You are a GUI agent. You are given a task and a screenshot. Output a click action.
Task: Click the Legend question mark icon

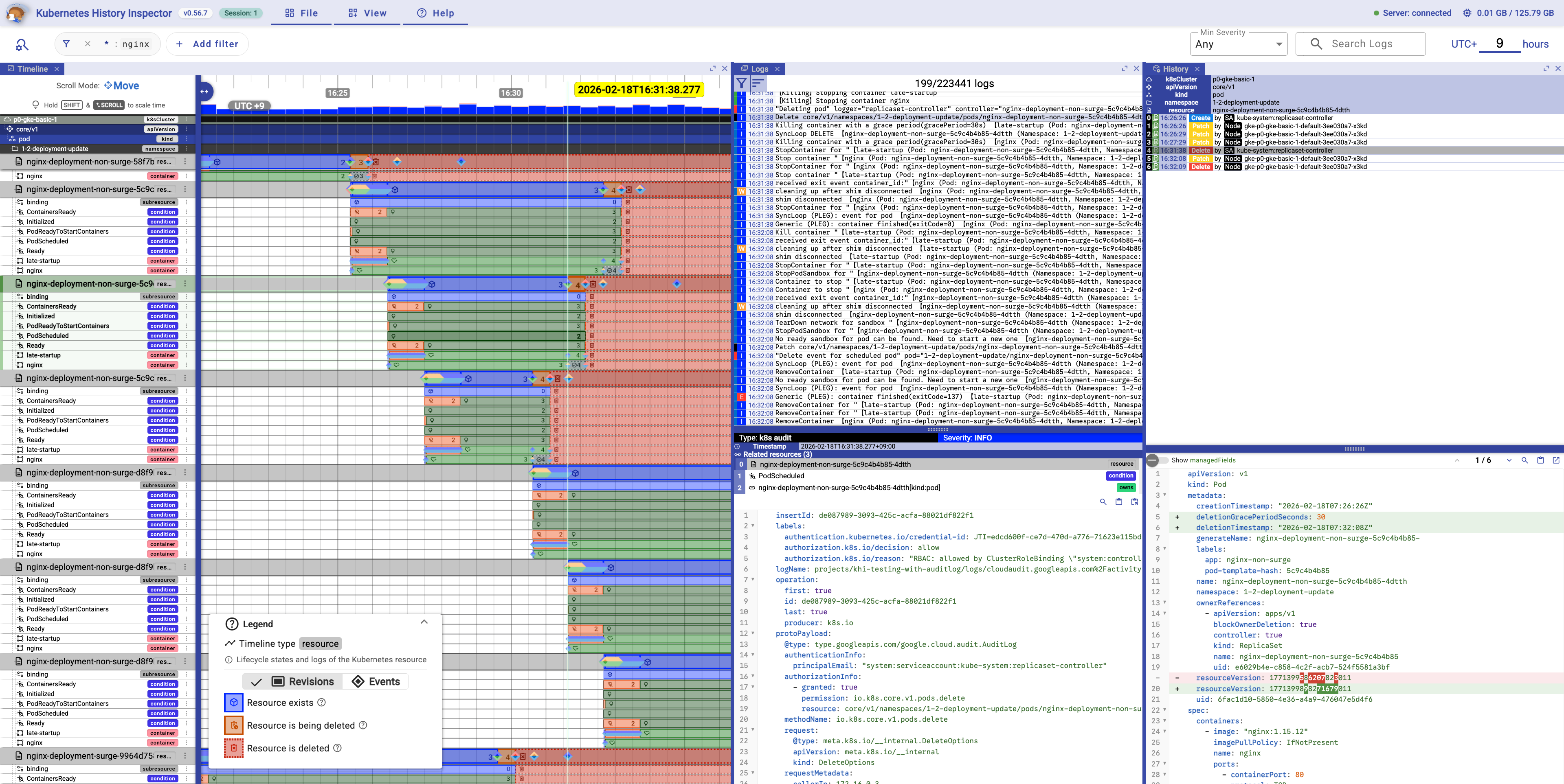click(232, 624)
